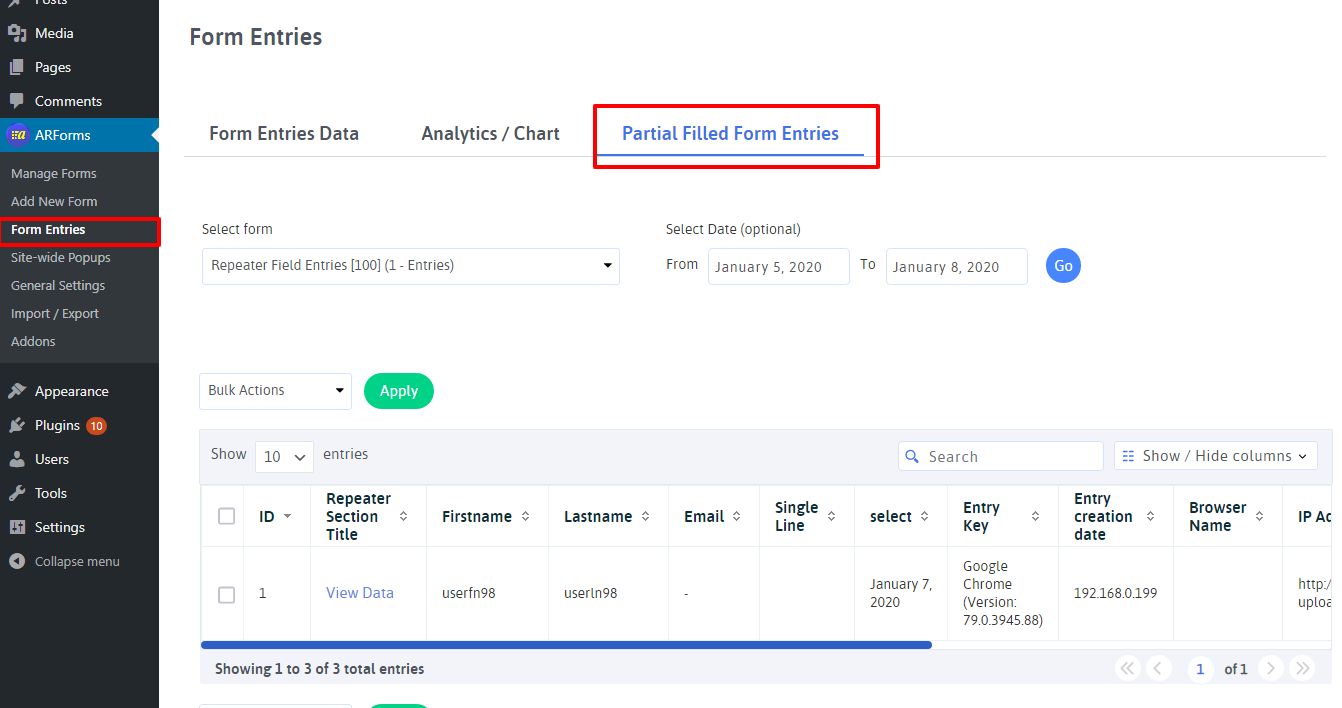The image size is (1342, 708).
Task: Click the blue horizontal table scrollbar
Action: [x=566, y=645]
